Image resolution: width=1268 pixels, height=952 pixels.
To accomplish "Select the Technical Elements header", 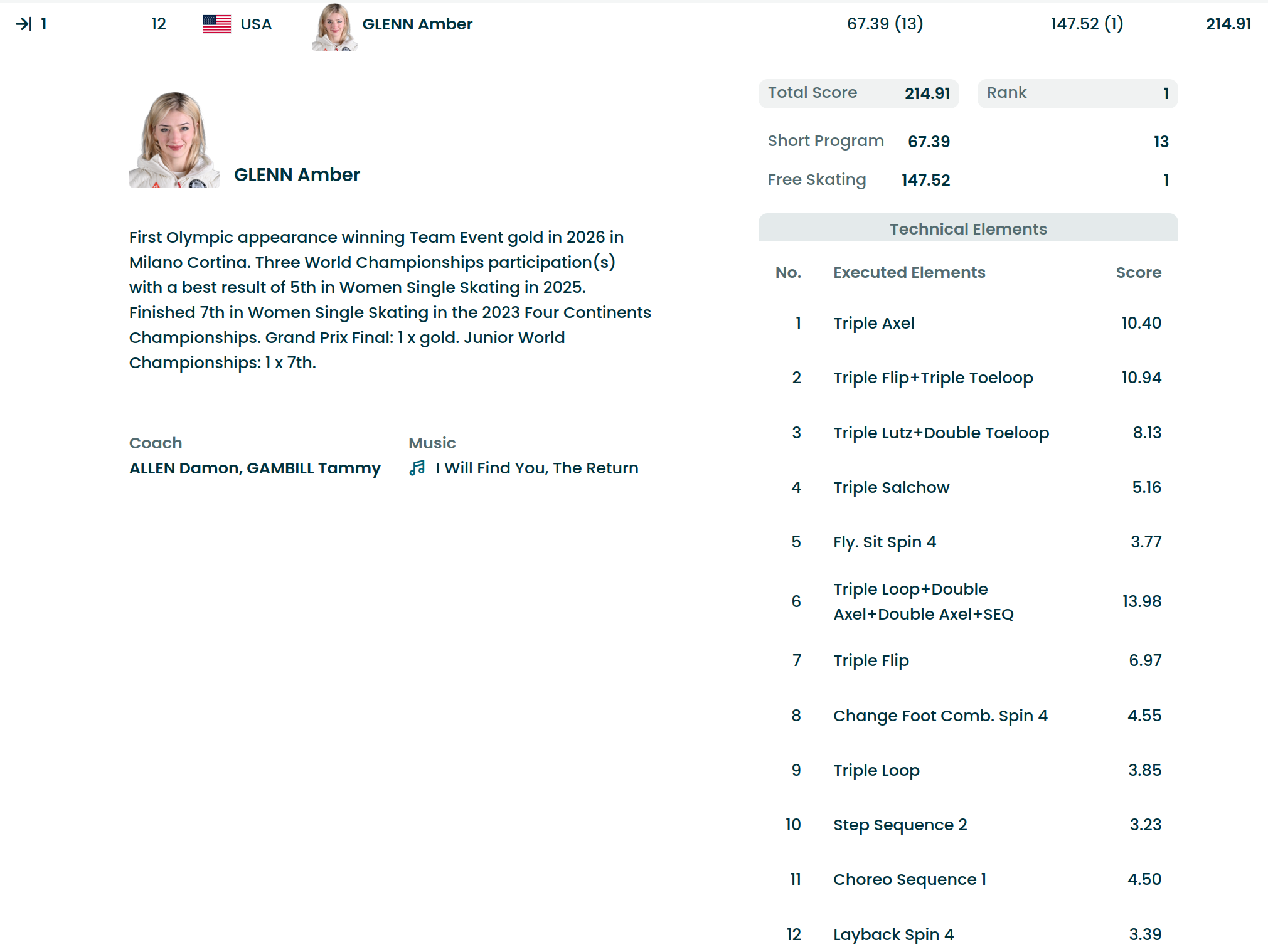I will click(x=967, y=229).
